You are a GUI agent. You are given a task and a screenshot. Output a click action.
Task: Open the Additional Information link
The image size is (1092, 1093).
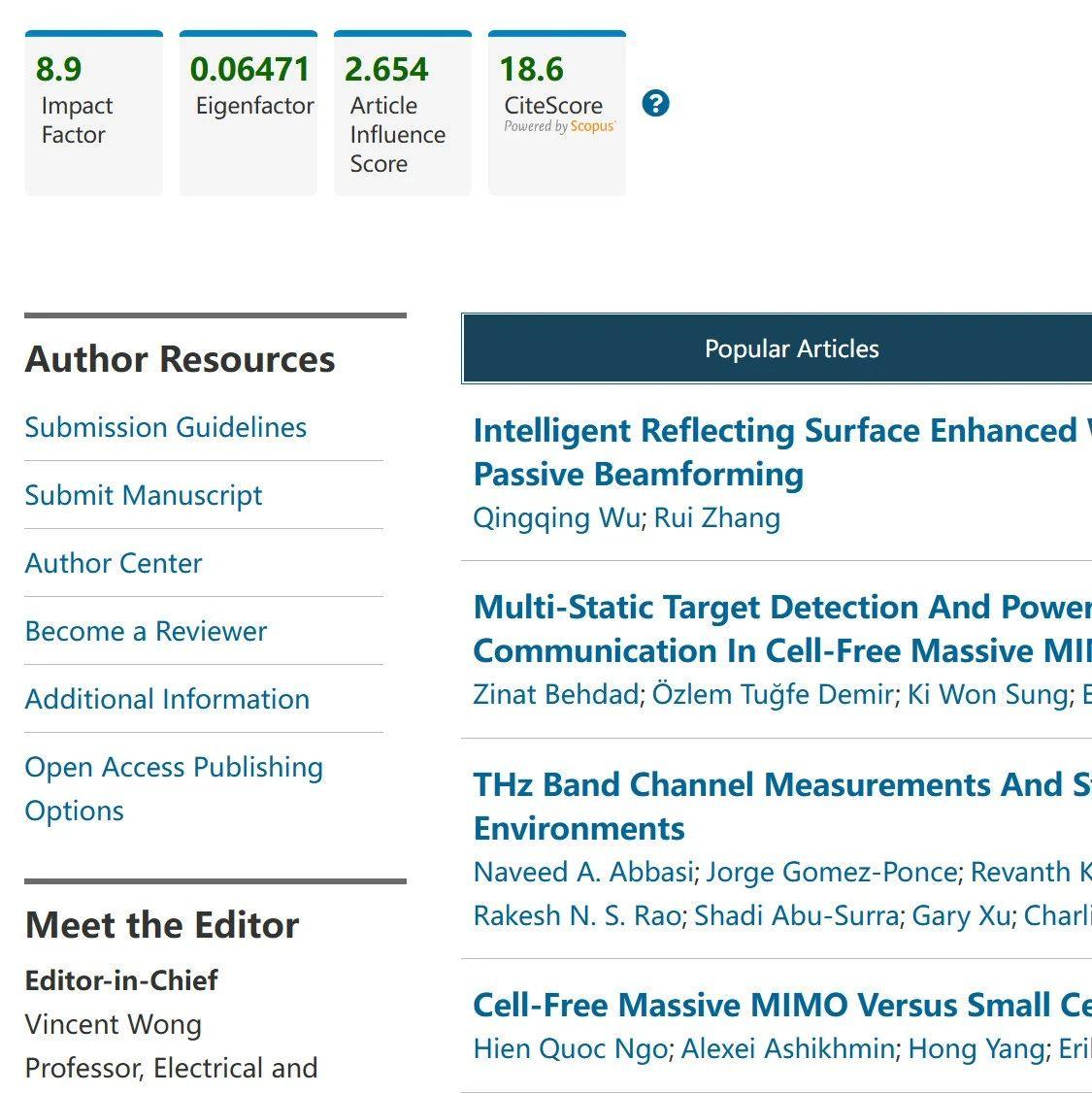click(167, 699)
